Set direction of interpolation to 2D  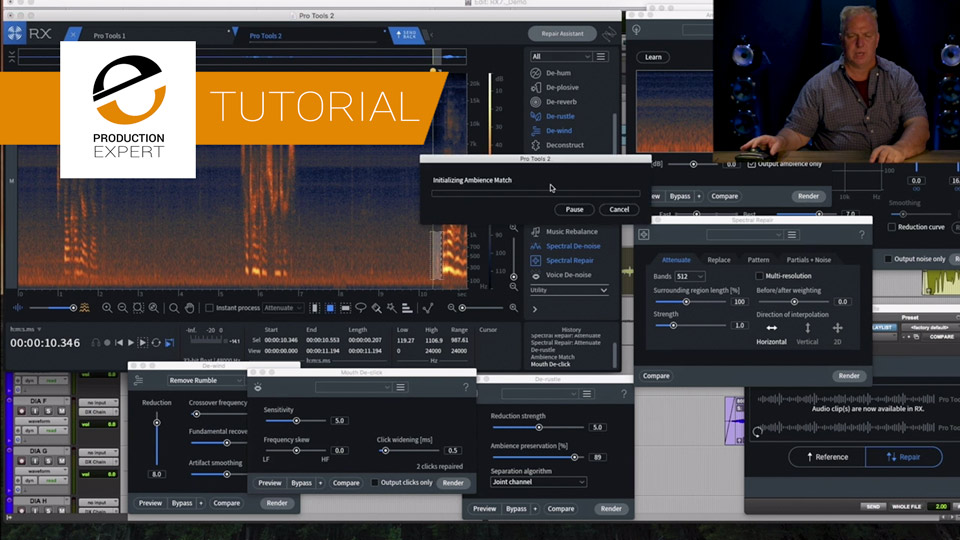837,334
